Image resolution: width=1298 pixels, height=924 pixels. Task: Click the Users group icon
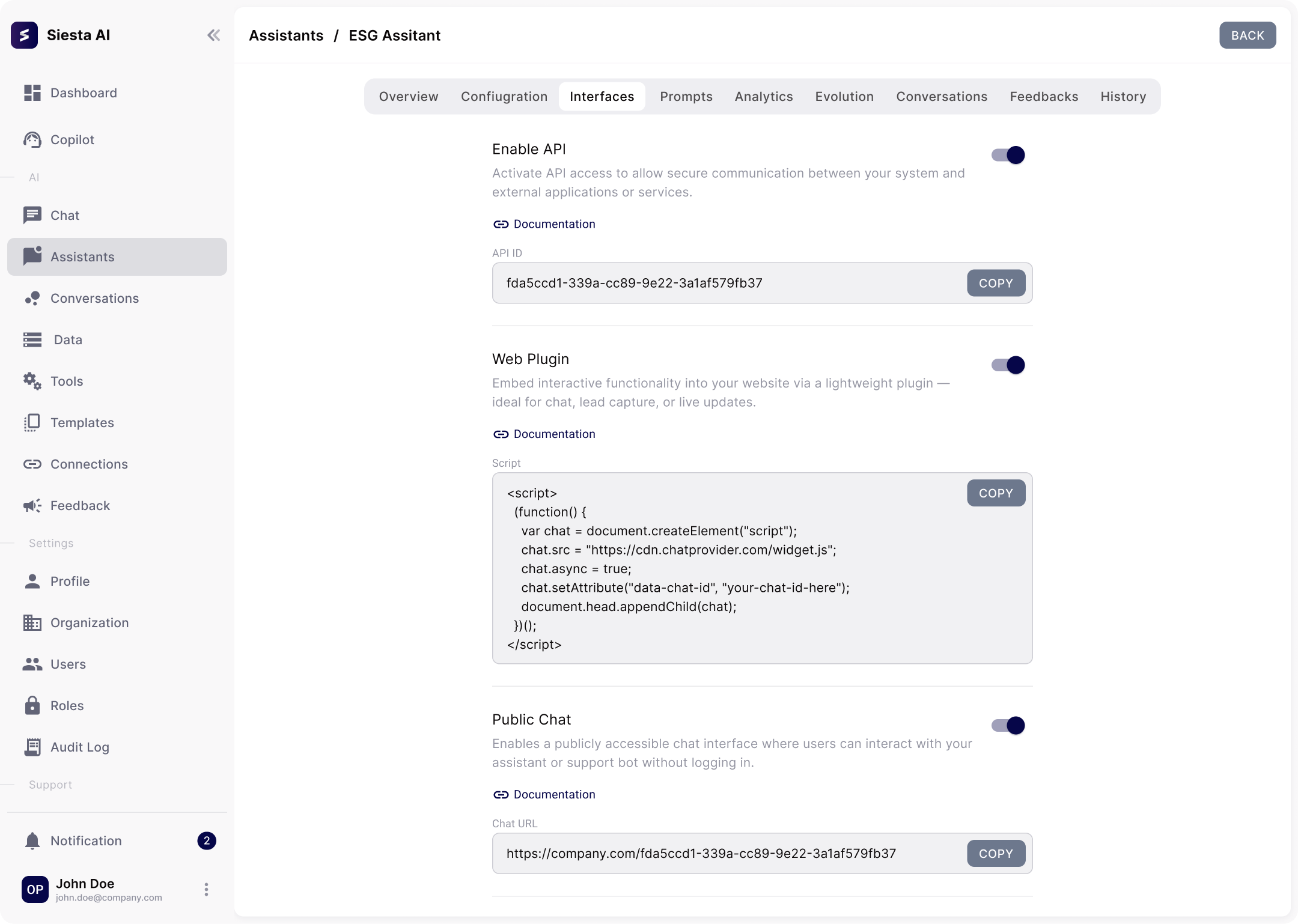[x=32, y=664]
